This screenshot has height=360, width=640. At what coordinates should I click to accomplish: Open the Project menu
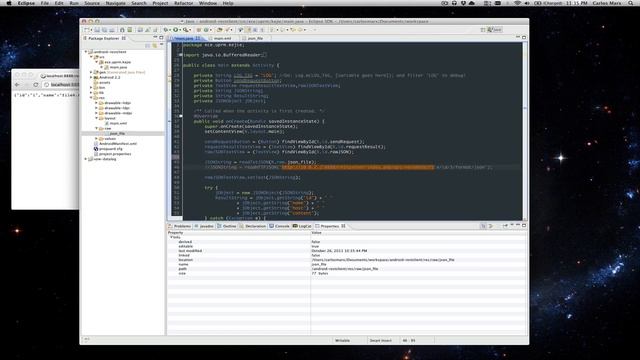click(x=160, y=3)
